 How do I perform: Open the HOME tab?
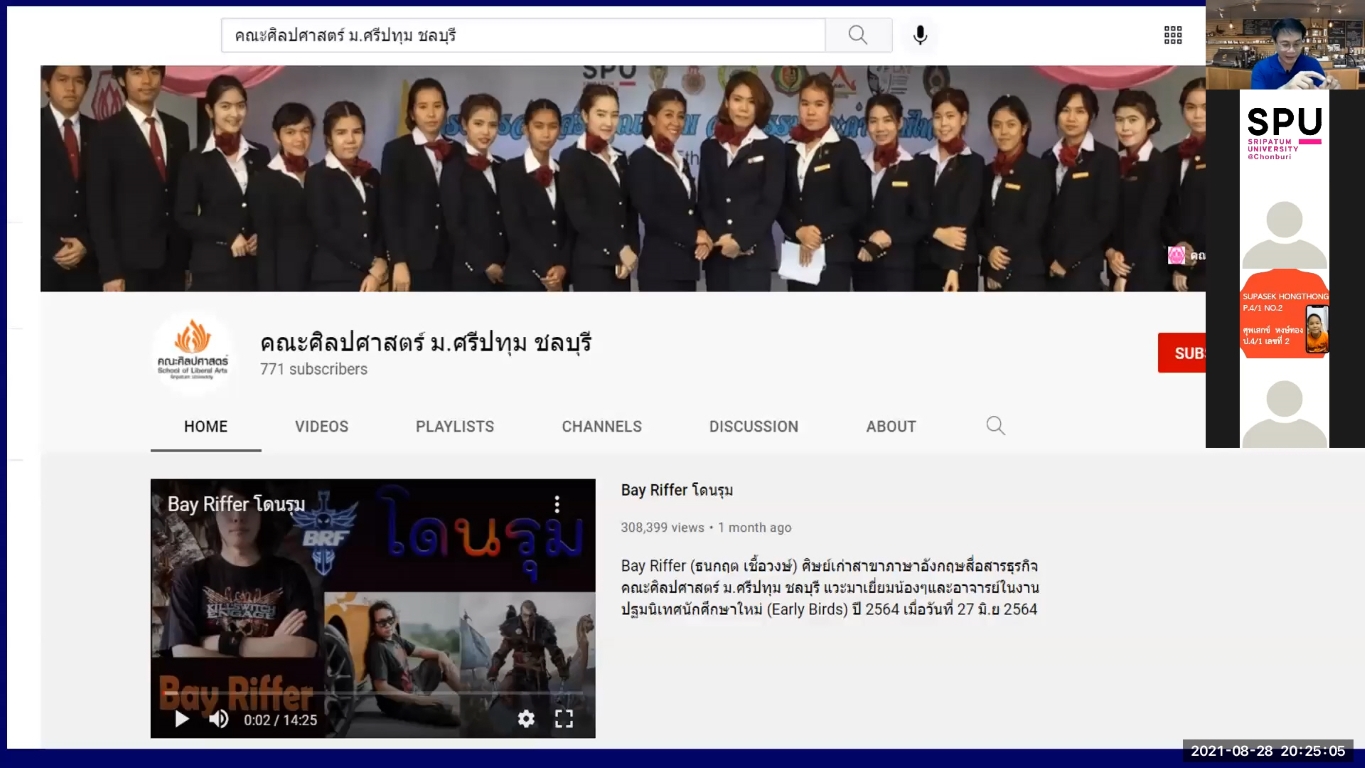click(206, 426)
